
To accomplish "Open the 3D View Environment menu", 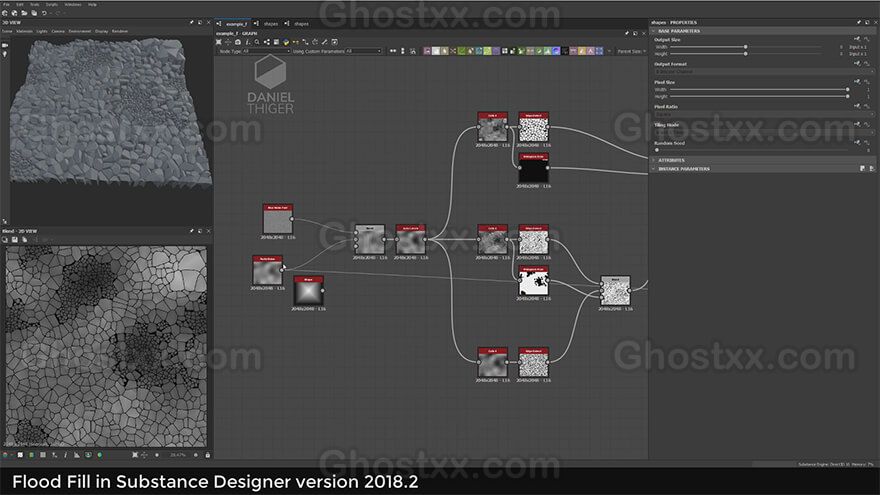I will tap(80, 31).
